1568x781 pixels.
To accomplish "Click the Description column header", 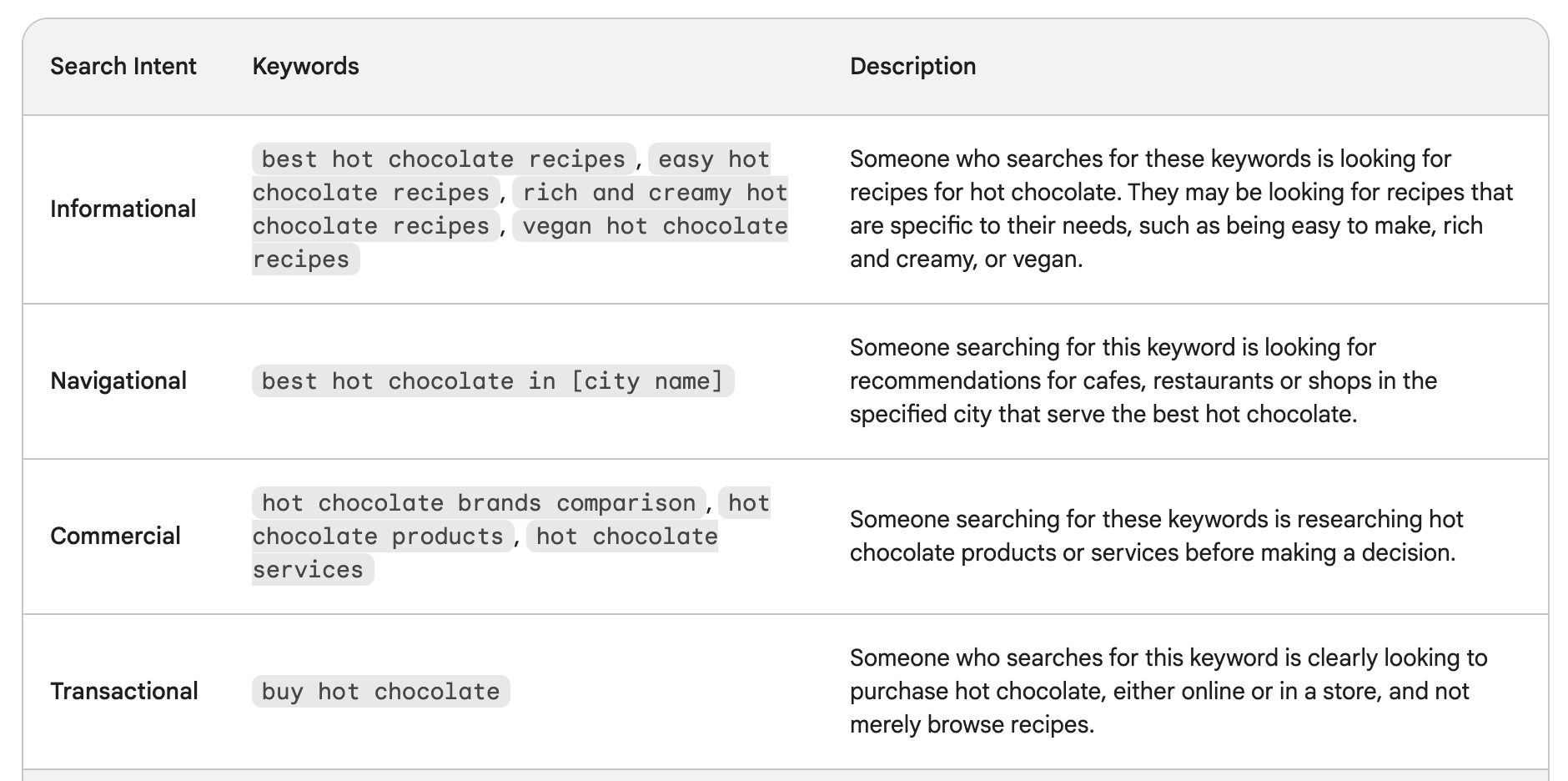I will click(x=912, y=67).
